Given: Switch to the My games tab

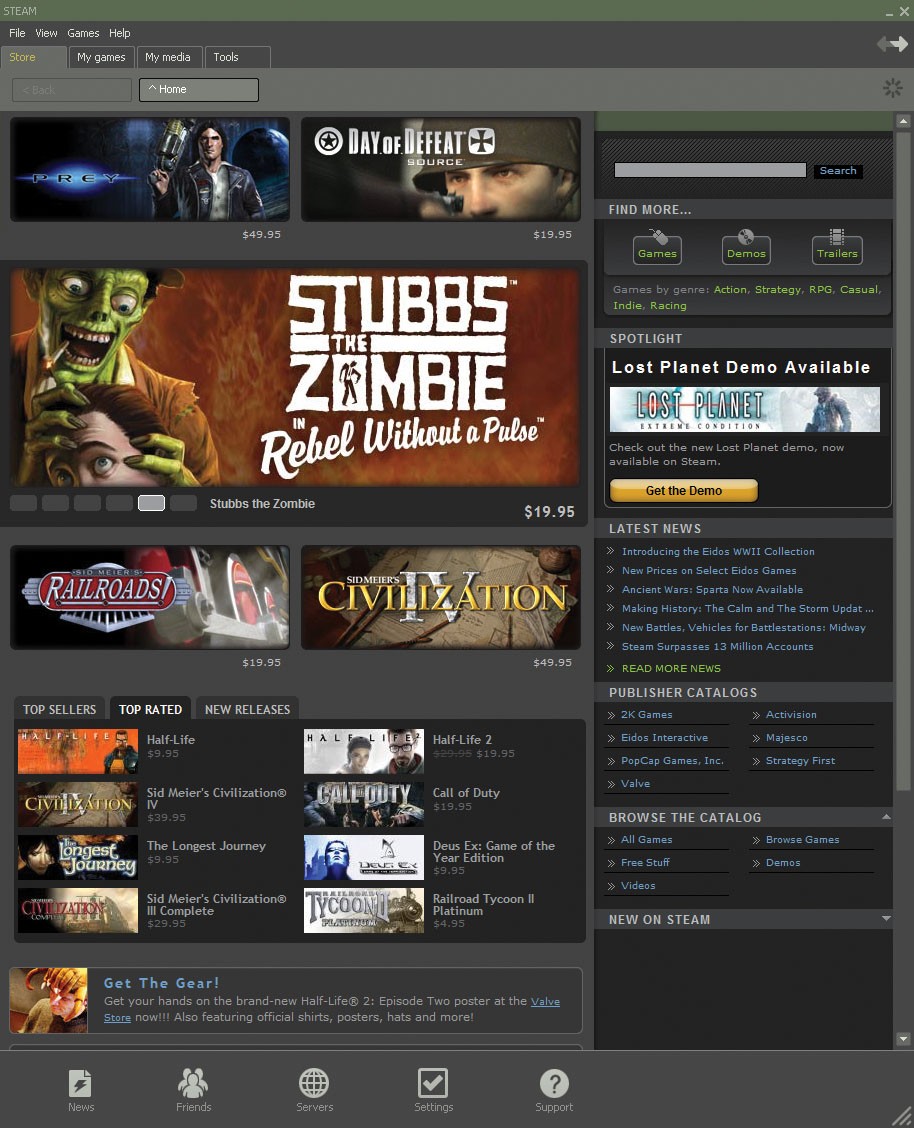Looking at the screenshot, I should tap(101, 57).
